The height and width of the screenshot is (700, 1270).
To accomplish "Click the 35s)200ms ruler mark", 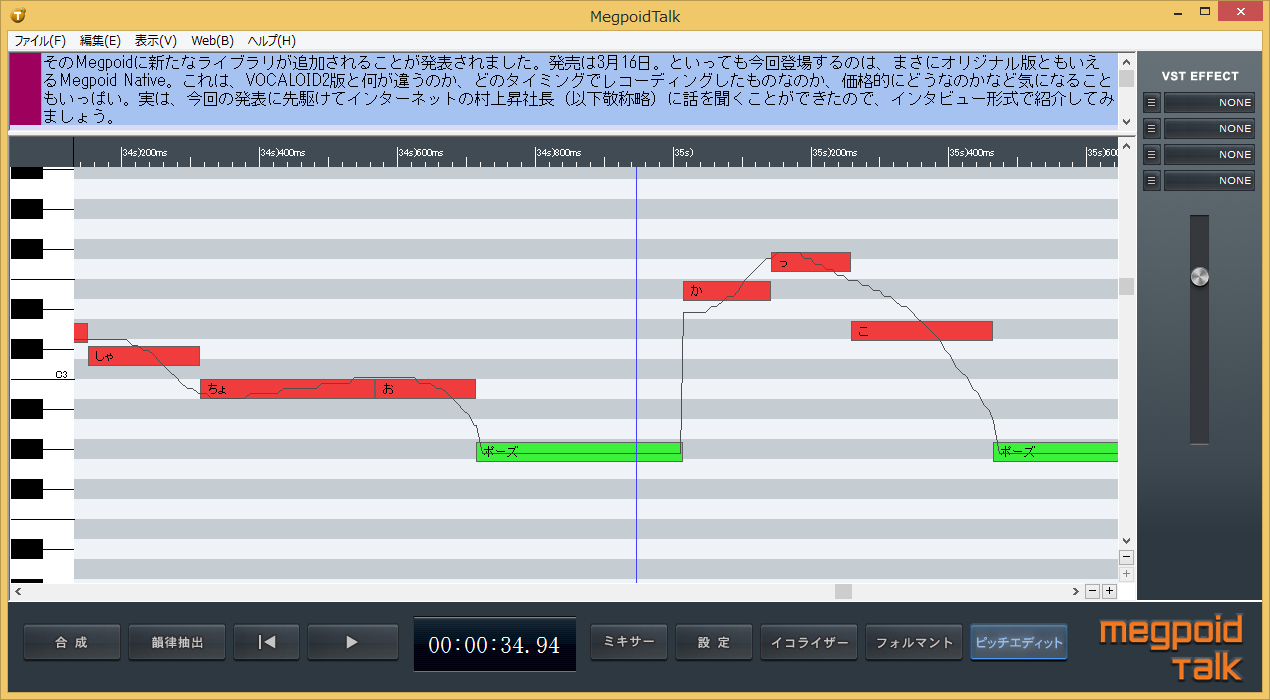I will click(834, 153).
